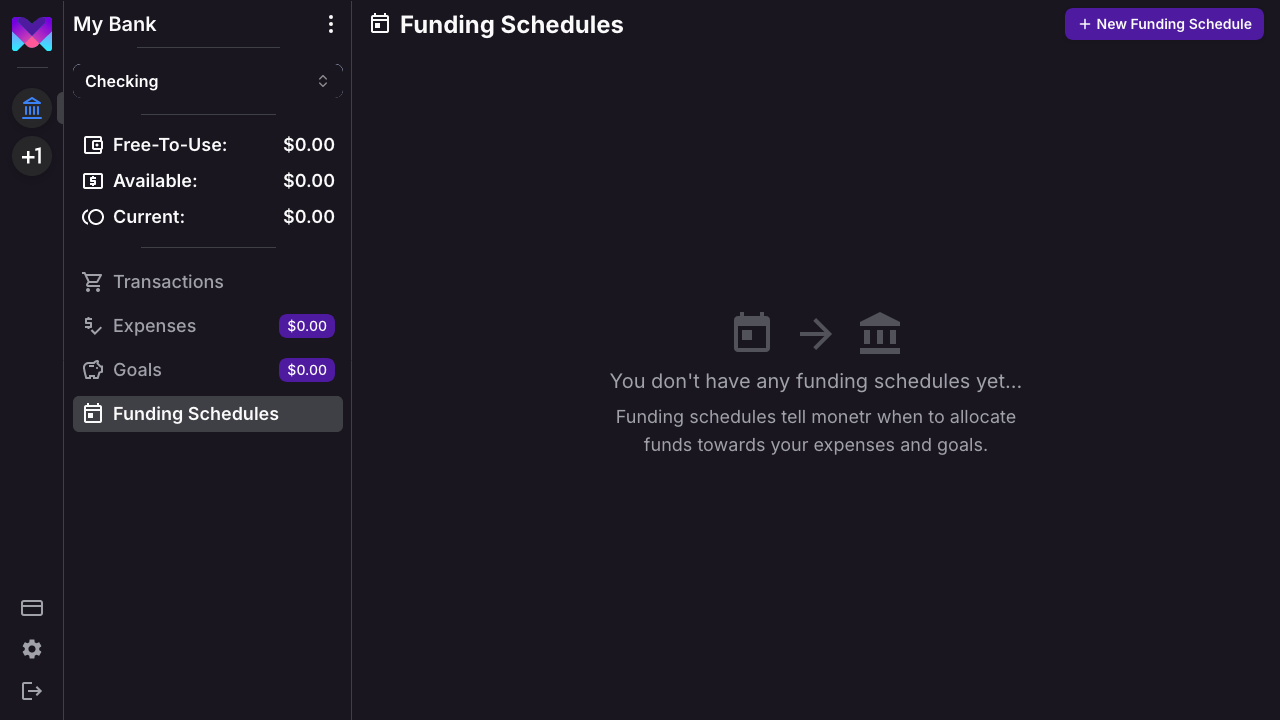The image size is (1280, 720).
Task: Click the monetr logo icon
Action: click(32, 34)
